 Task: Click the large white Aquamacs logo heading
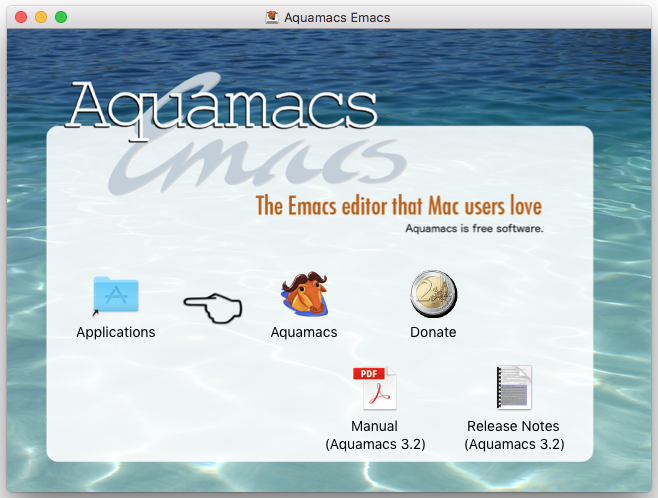point(224,104)
